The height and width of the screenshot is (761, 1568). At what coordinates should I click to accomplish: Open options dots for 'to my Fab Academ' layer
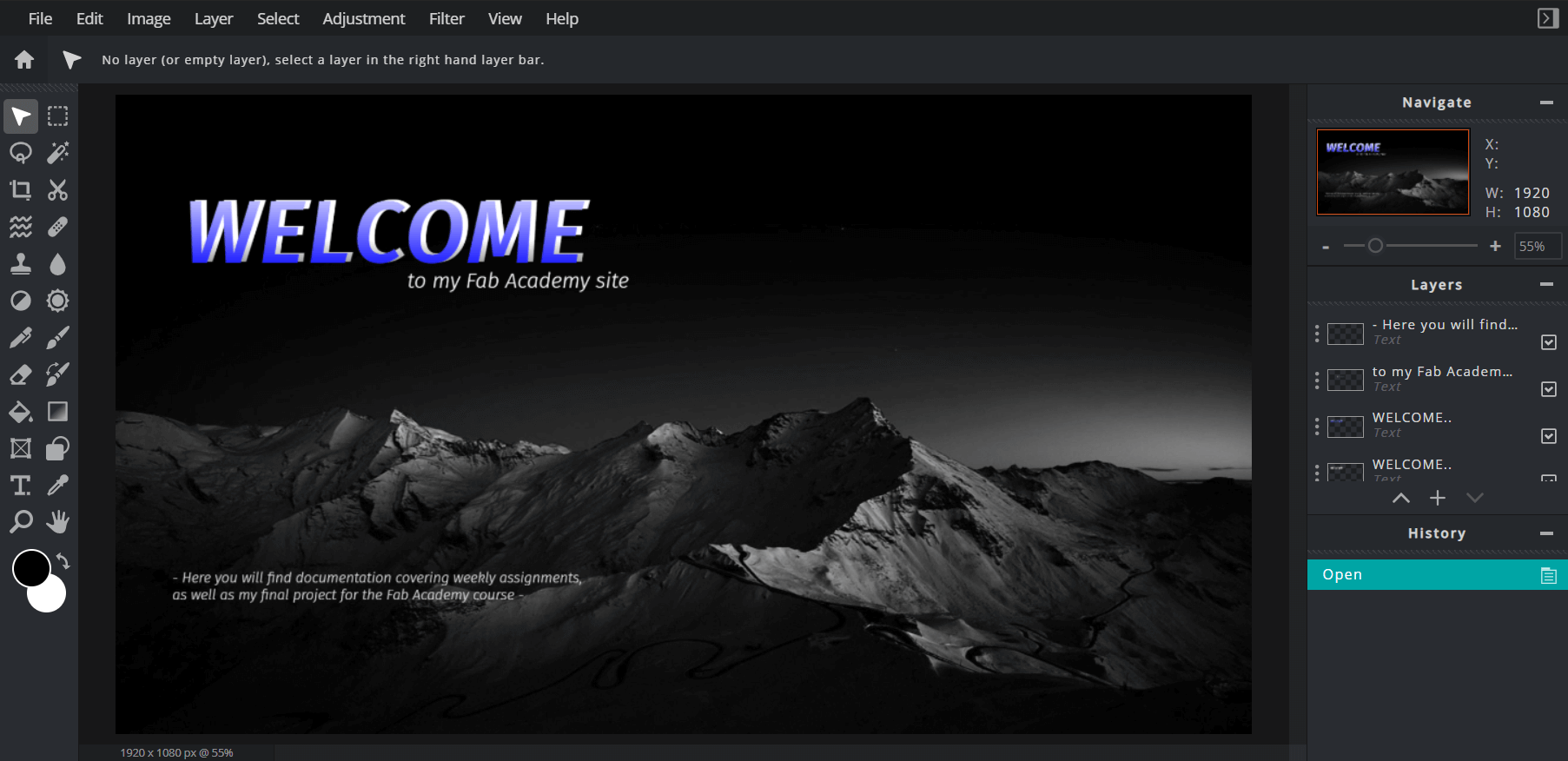point(1317,380)
